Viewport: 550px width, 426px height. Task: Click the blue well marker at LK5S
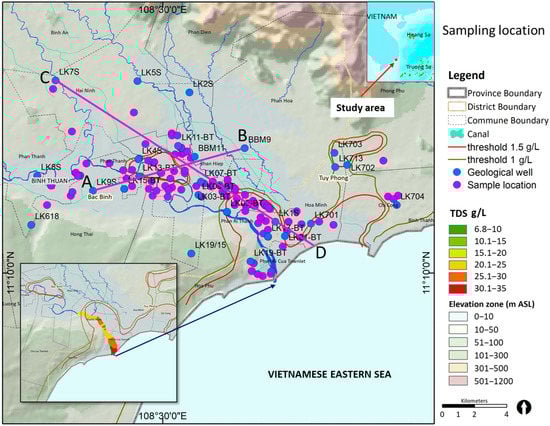(138, 81)
